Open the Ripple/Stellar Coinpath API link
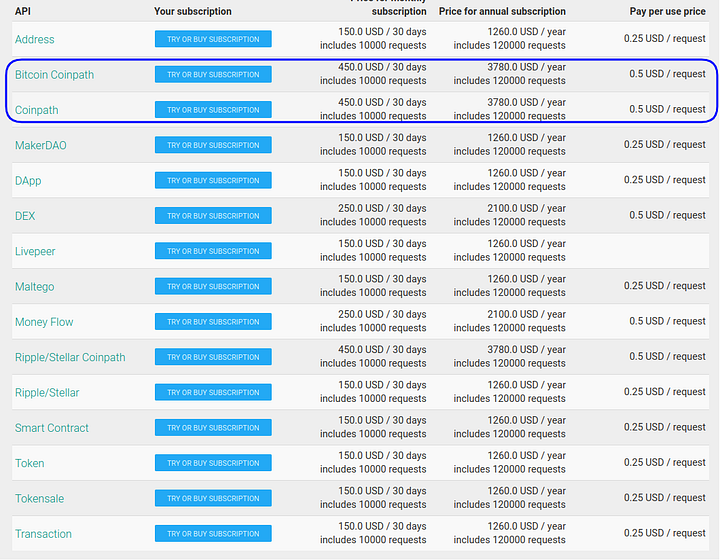This screenshot has width=720, height=560. coord(70,358)
